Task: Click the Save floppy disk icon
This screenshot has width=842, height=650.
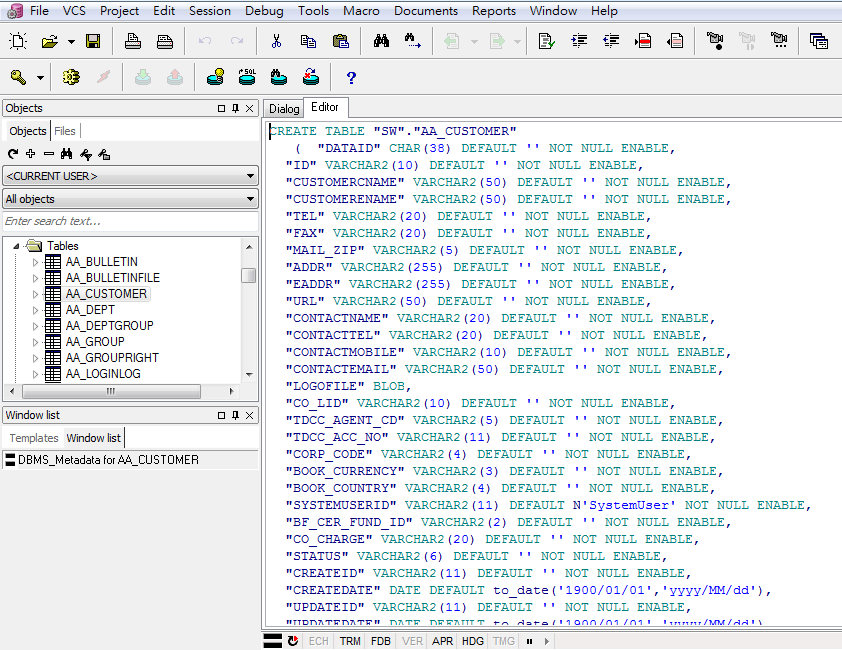Action: click(x=93, y=41)
